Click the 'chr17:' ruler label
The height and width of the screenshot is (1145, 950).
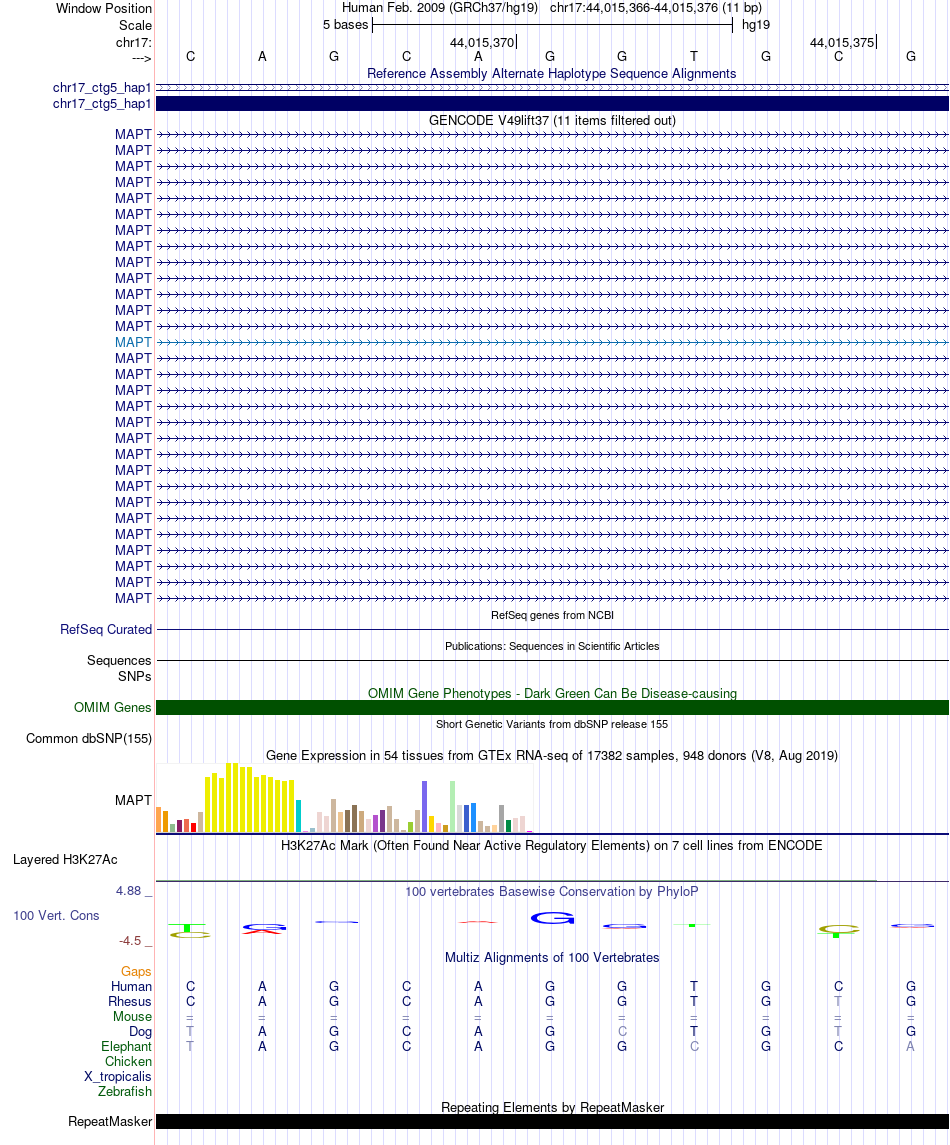pos(134,42)
